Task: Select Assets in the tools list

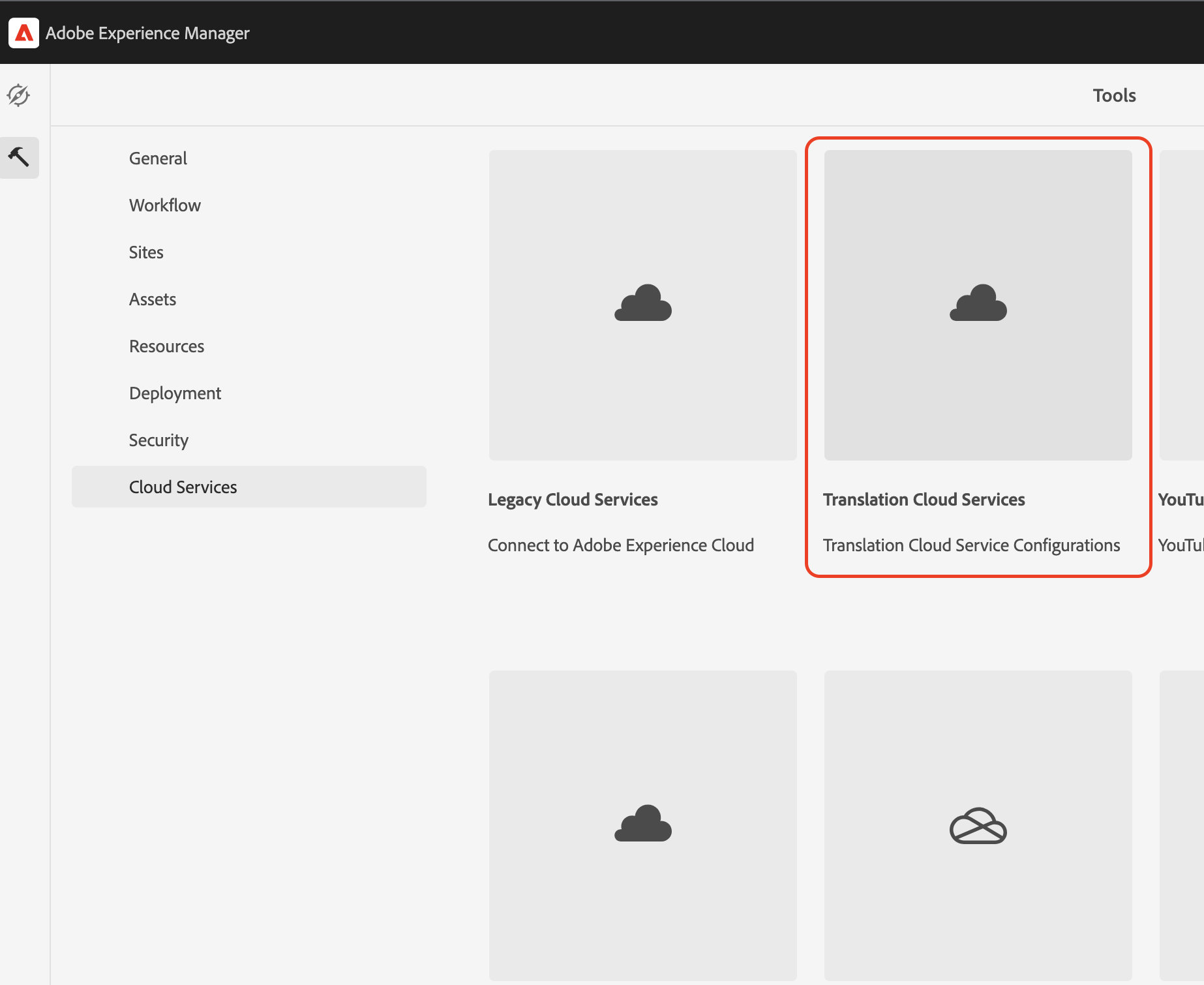Action: 153,299
